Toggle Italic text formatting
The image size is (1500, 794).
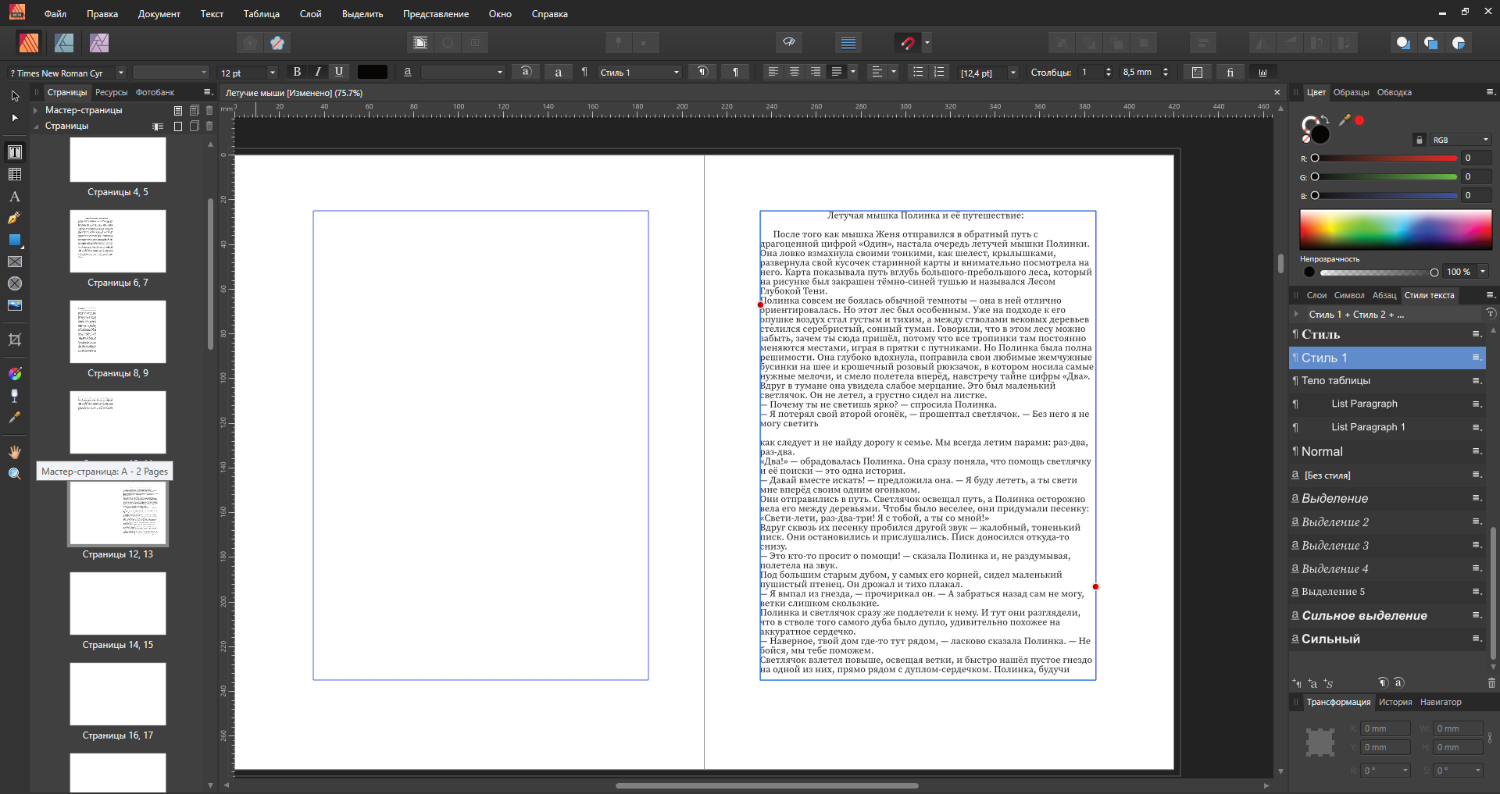coord(318,72)
